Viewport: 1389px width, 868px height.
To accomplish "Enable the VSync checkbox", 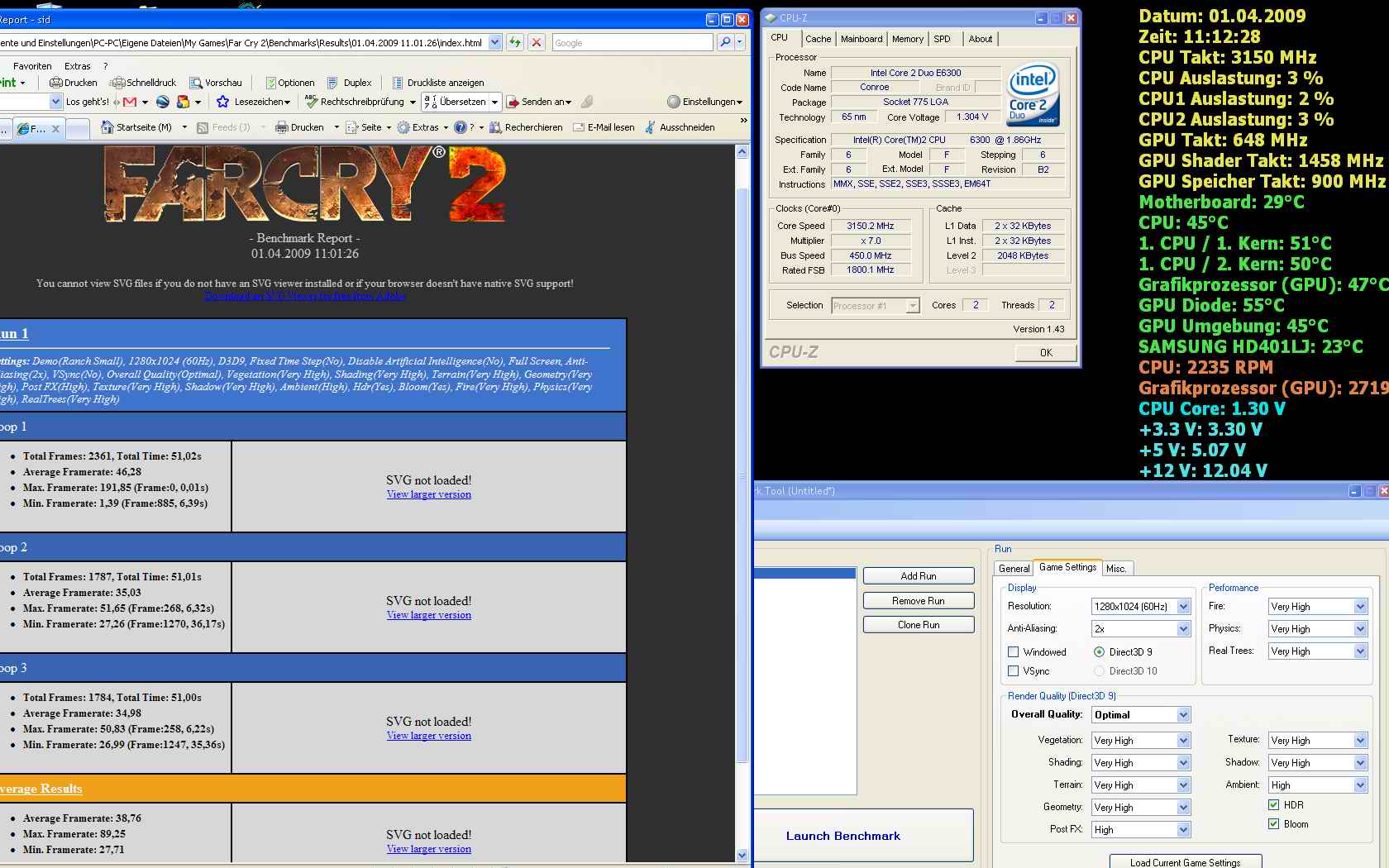I will (x=1014, y=671).
